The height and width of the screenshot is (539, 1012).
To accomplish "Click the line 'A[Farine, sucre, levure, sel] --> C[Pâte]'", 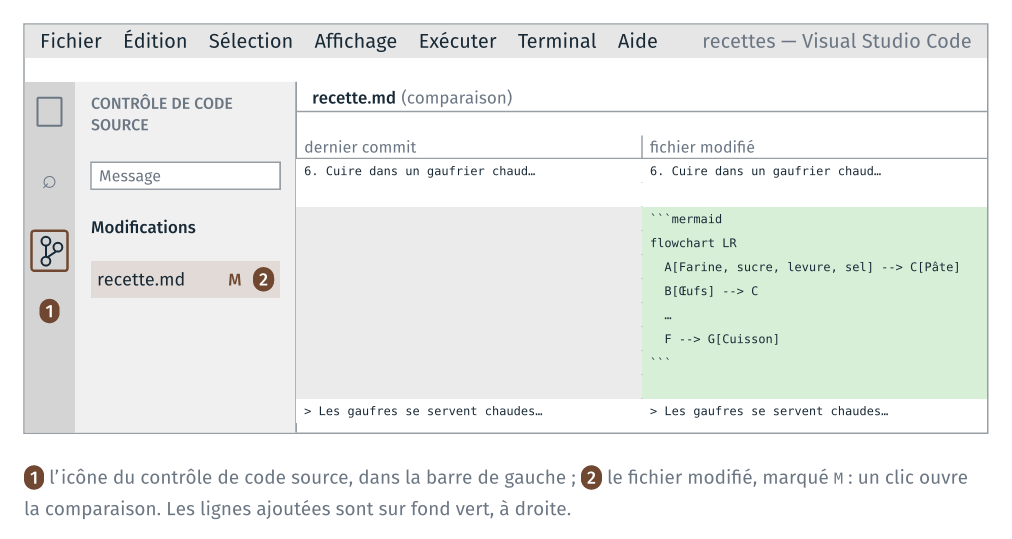I will pyautogui.click(x=812, y=267).
